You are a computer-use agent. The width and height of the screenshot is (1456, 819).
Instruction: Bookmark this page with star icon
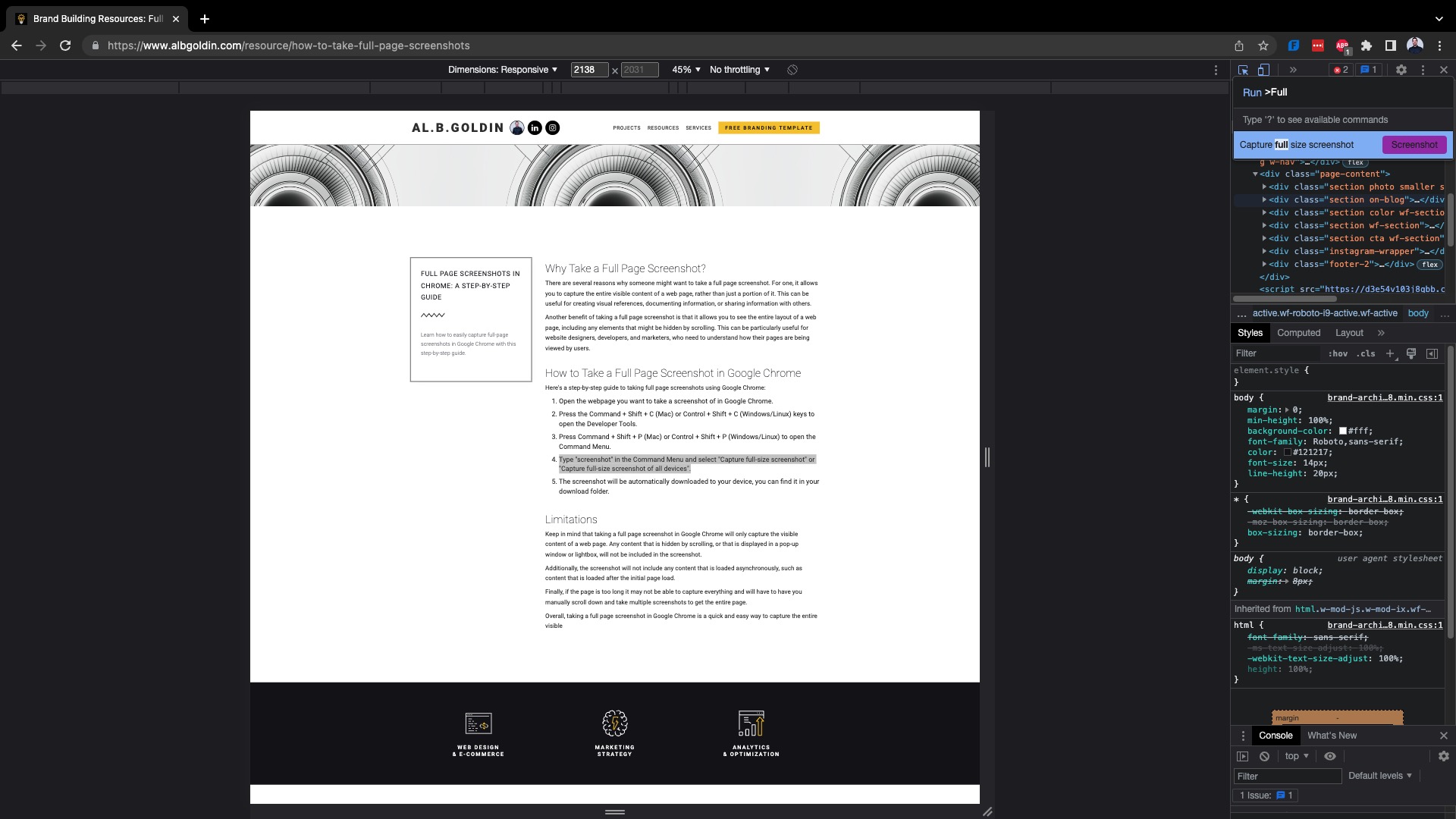pyautogui.click(x=1263, y=45)
